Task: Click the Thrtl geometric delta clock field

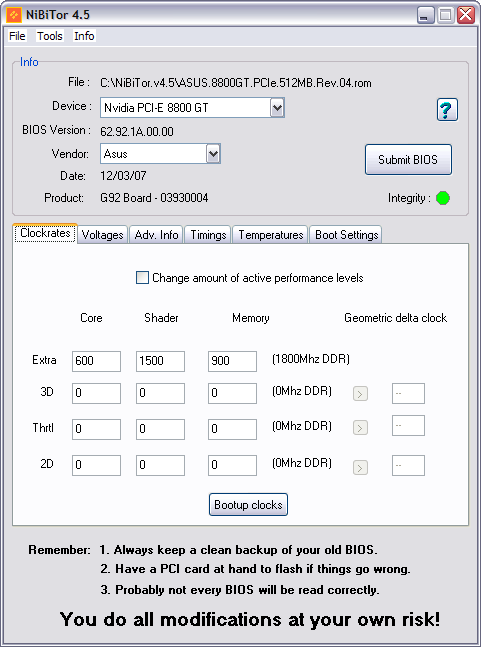Action: click(x=408, y=425)
